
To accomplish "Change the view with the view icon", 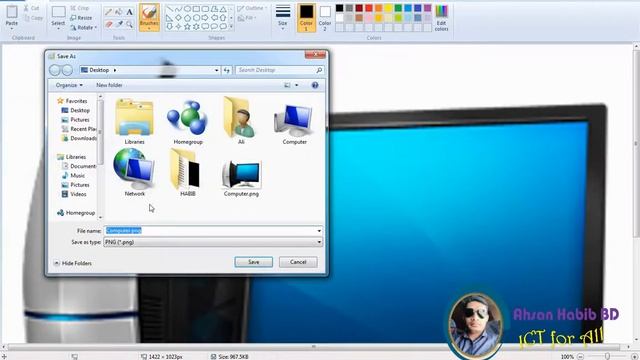I will (x=287, y=85).
